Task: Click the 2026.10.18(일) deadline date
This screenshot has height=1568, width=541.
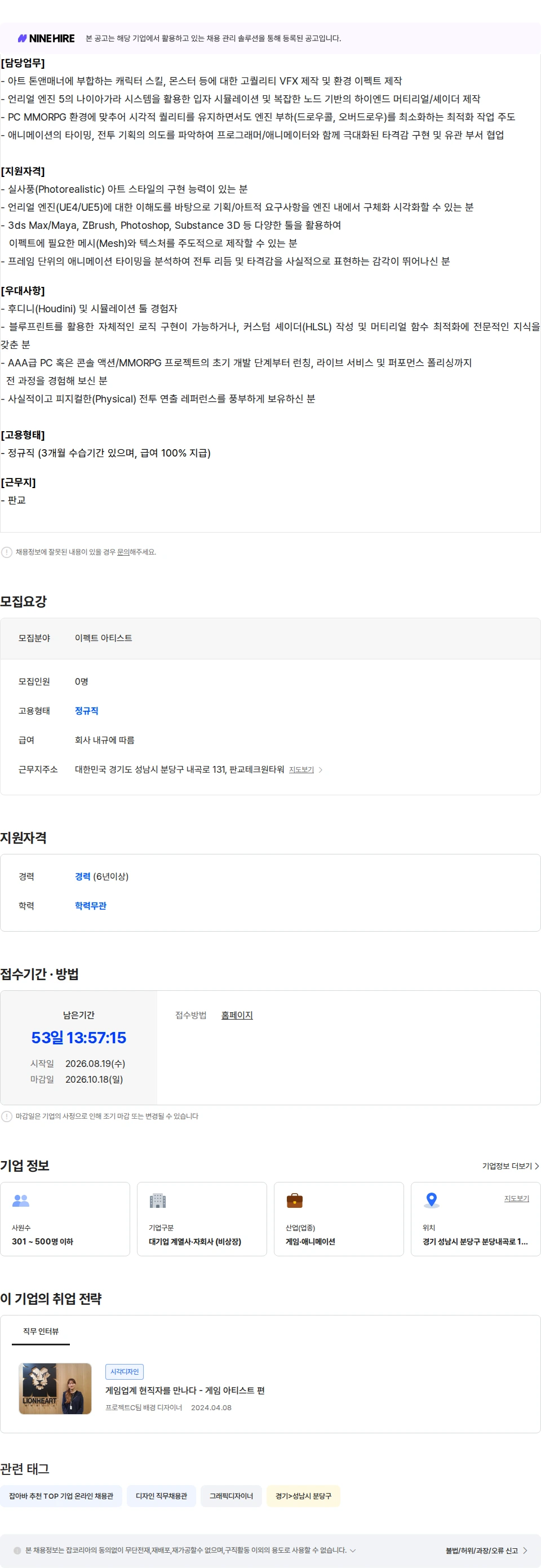Action: coord(94,1079)
